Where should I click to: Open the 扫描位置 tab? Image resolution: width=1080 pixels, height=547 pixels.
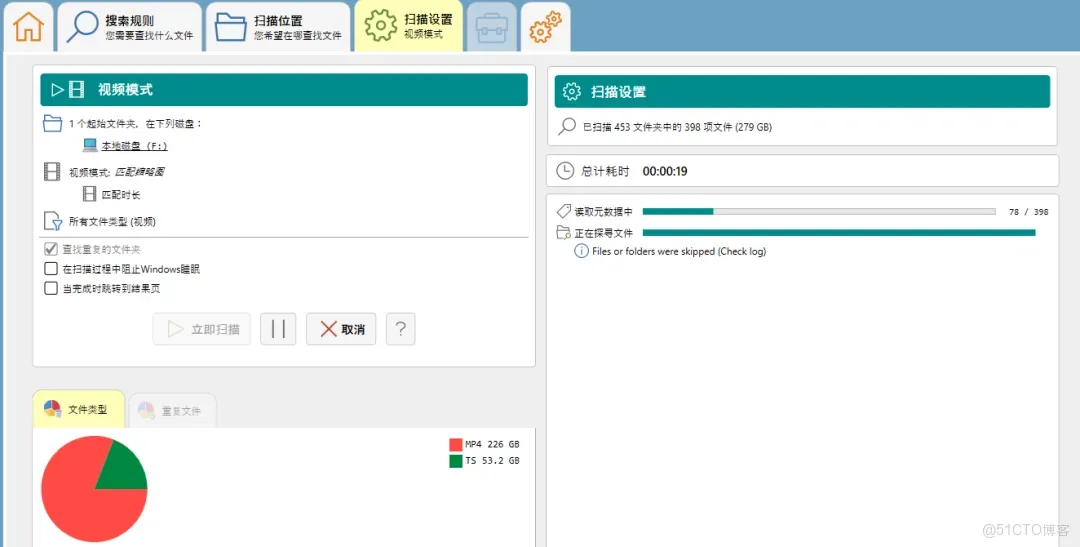278,27
